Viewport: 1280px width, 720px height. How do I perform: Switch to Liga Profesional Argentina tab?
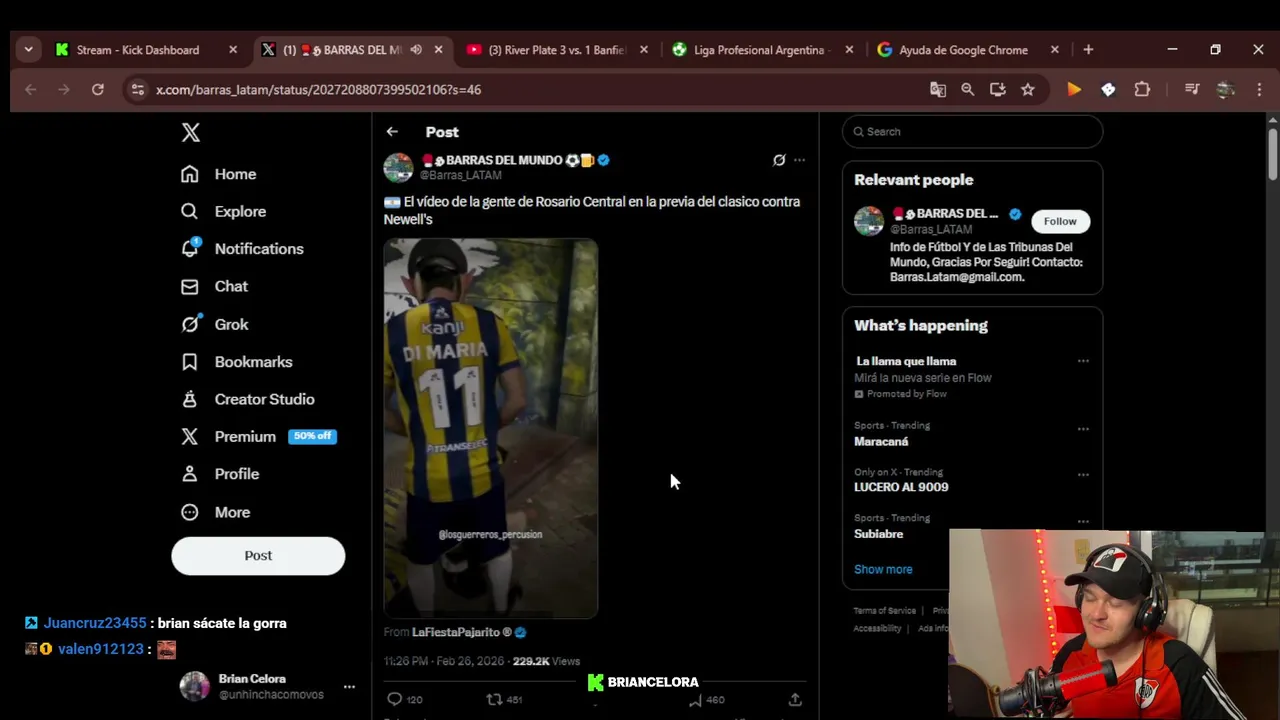pos(760,49)
